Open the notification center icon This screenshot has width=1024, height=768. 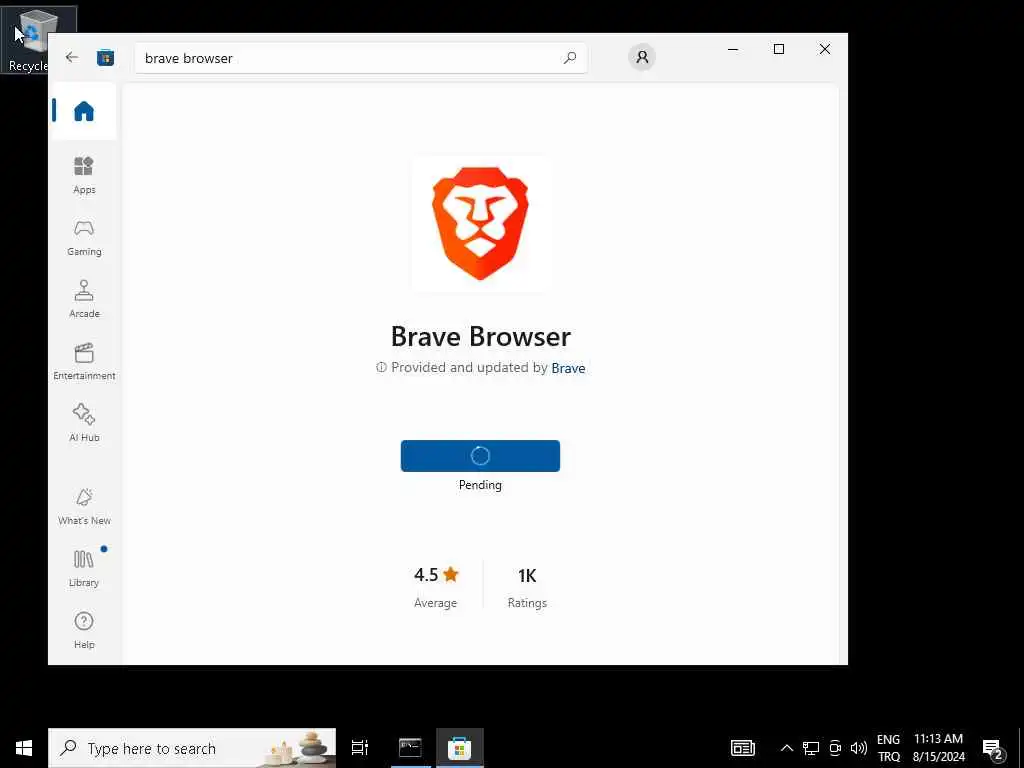click(993, 749)
